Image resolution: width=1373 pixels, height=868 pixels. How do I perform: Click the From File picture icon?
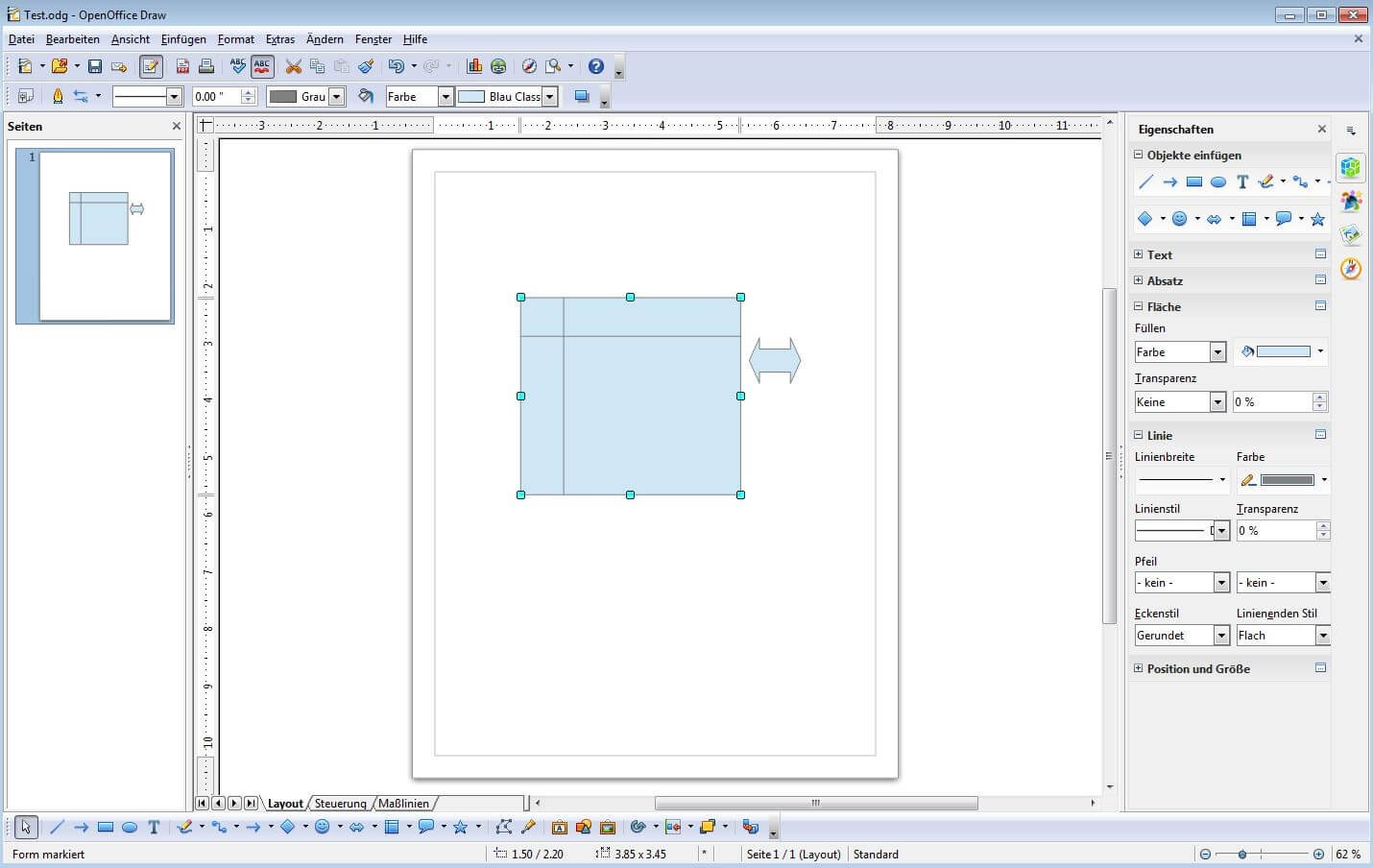tap(584, 827)
